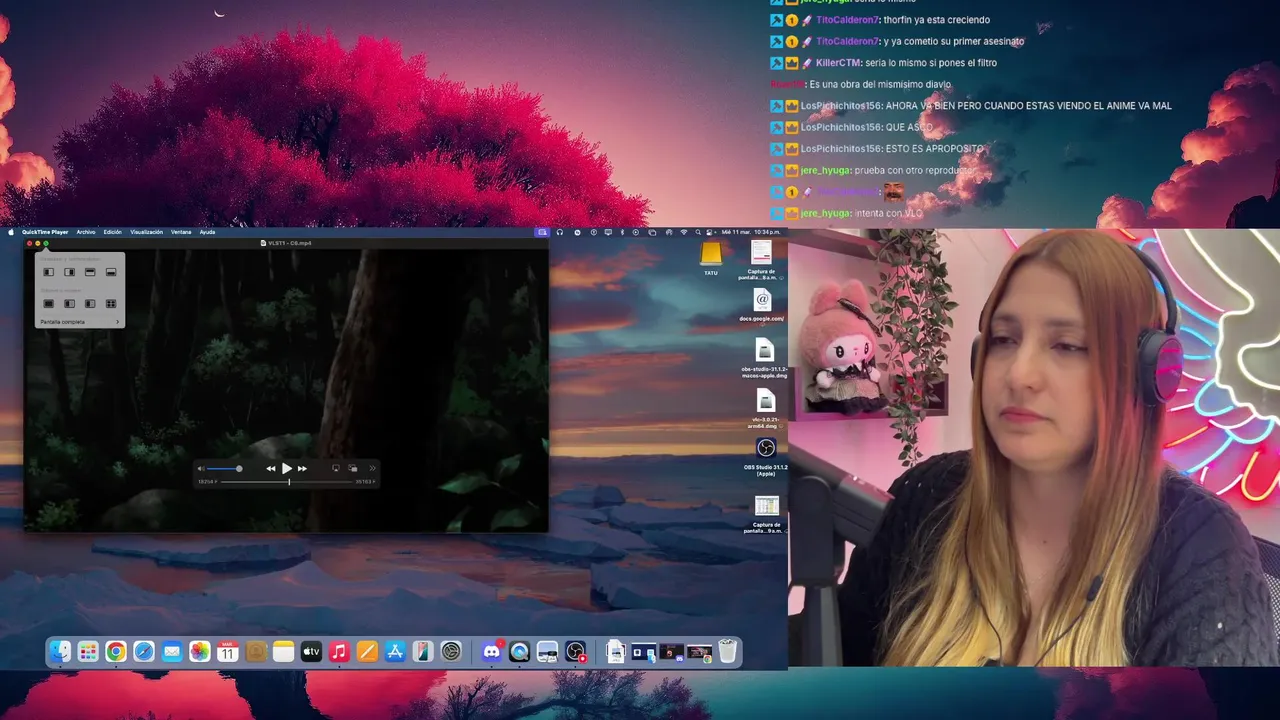This screenshot has width=1280, height=720.
Task: Open the Archivo menu
Action: click(86, 232)
